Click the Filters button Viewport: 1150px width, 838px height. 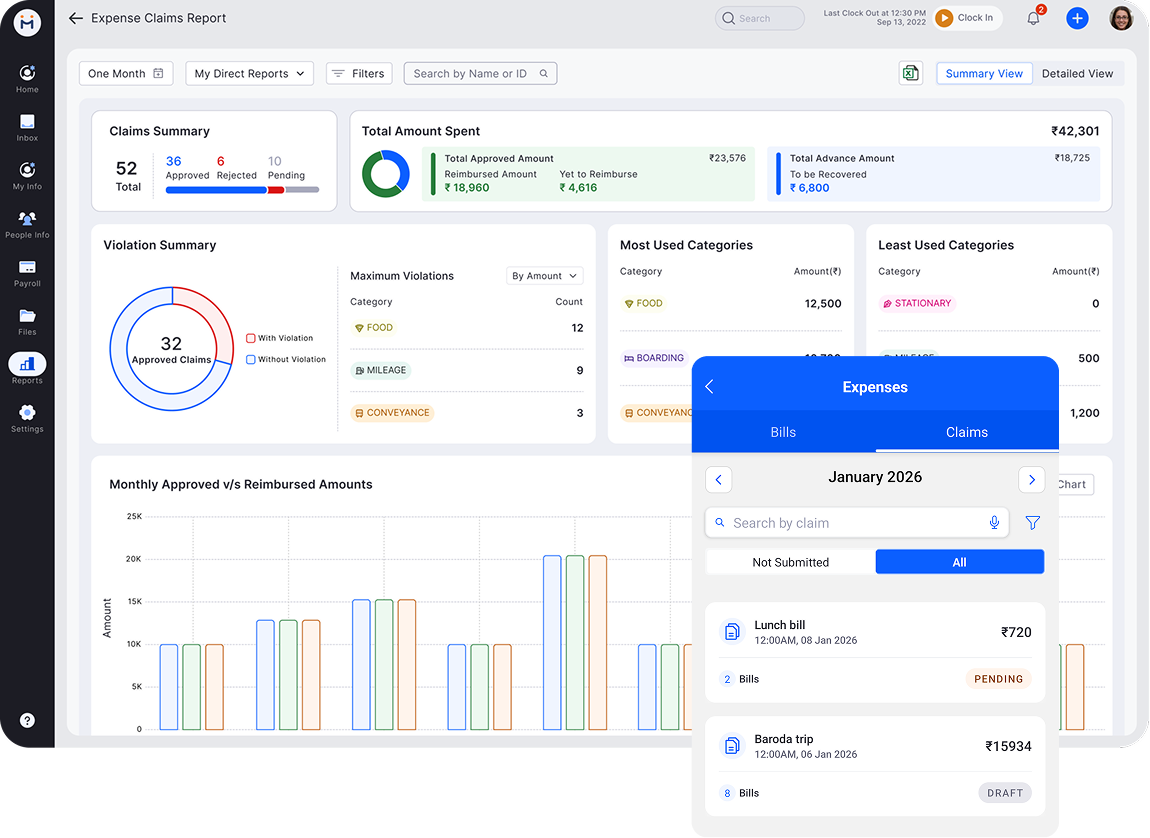359,73
